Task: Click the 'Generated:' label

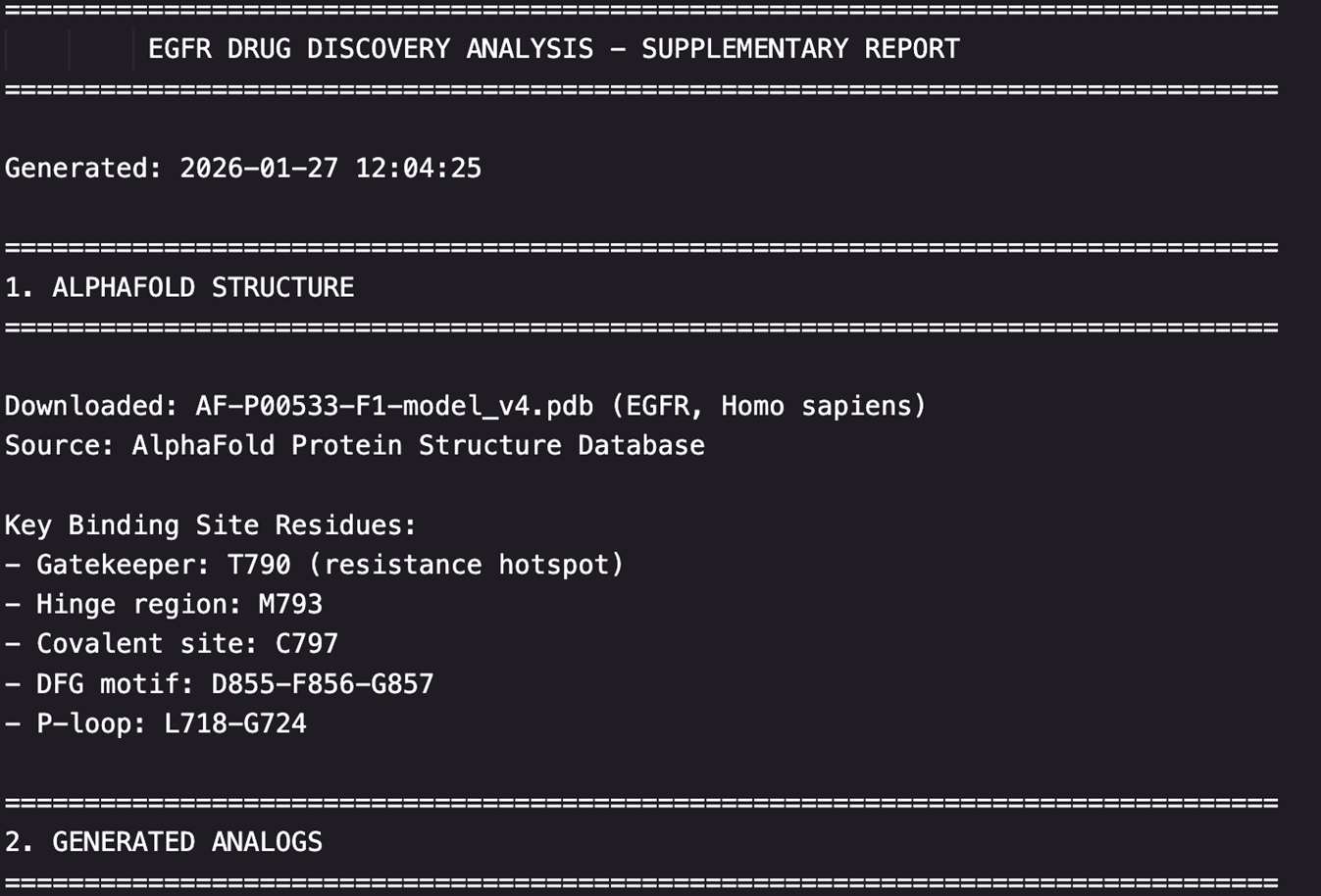Action: [x=83, y=168]
